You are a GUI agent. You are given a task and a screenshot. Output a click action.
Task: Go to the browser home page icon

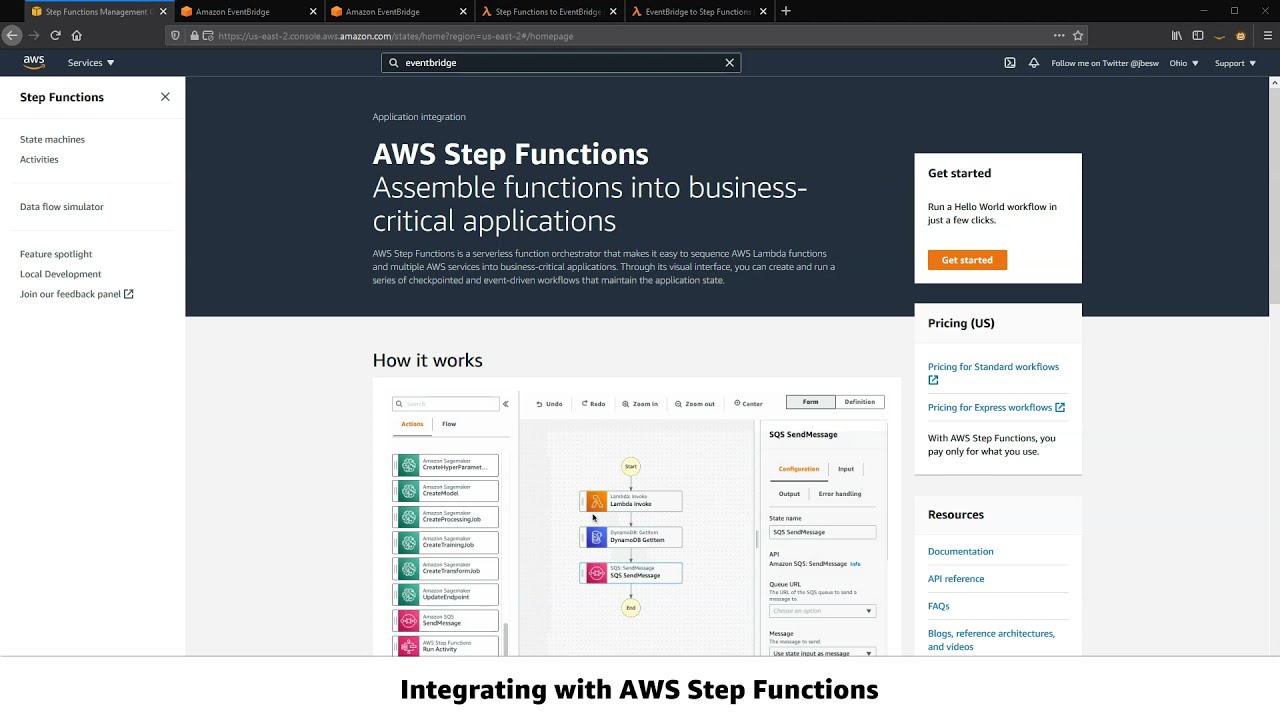[x=76, y=35]
